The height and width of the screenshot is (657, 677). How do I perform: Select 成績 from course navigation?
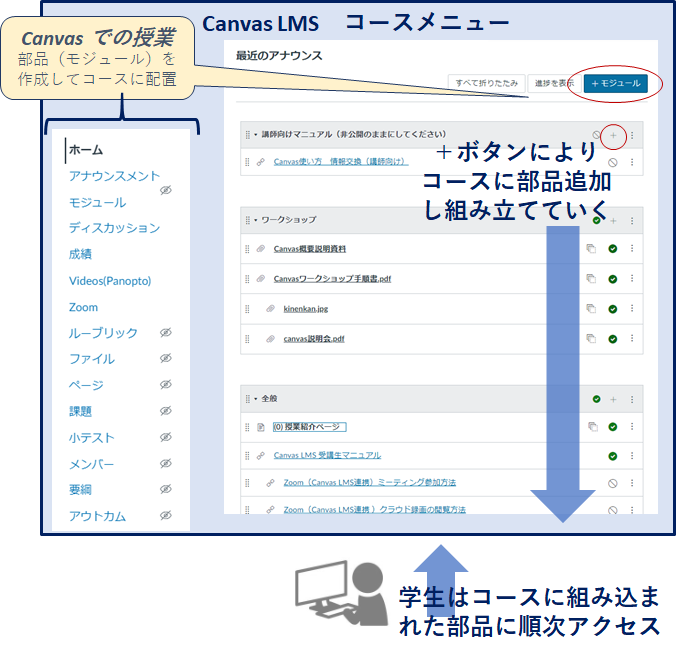tap(80, 254)
